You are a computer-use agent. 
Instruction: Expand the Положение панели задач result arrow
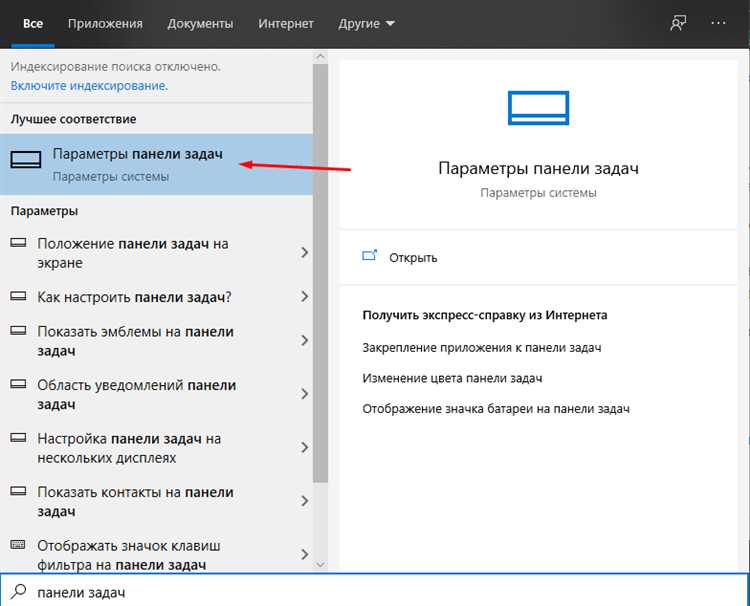point(304,253)
